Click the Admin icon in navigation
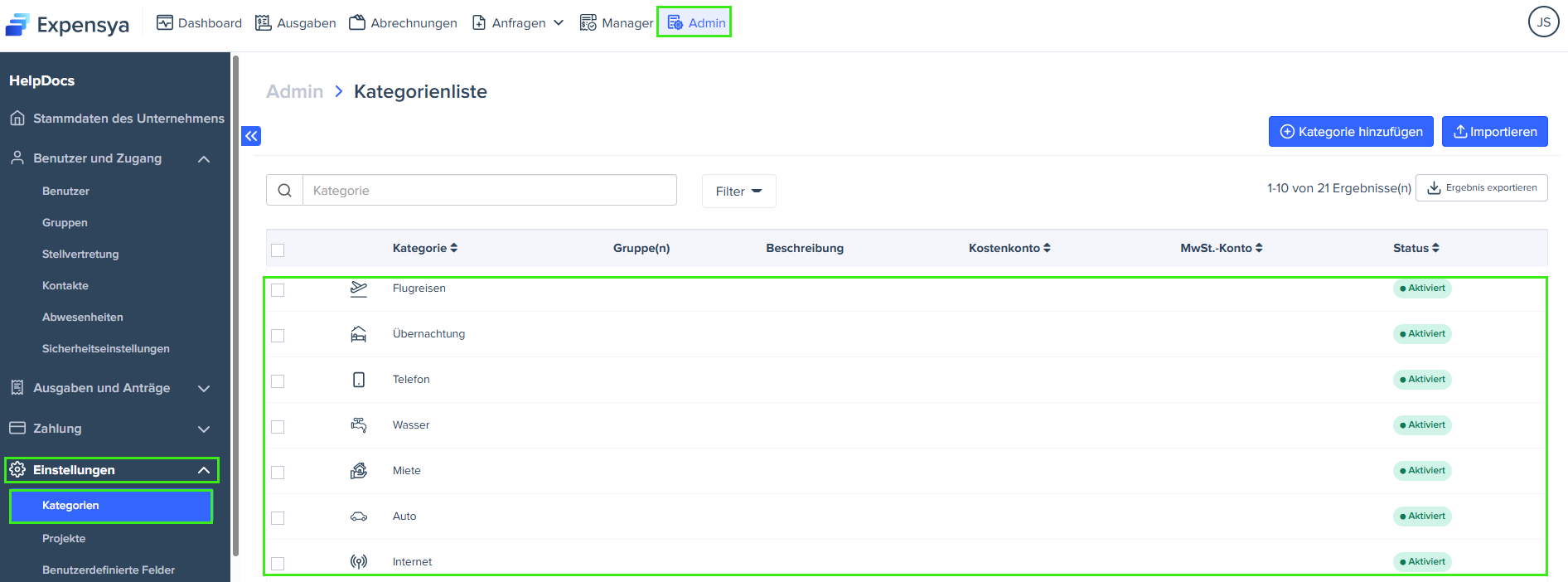The height and width of the screenshot is (582, 1568). click(675, 22)
